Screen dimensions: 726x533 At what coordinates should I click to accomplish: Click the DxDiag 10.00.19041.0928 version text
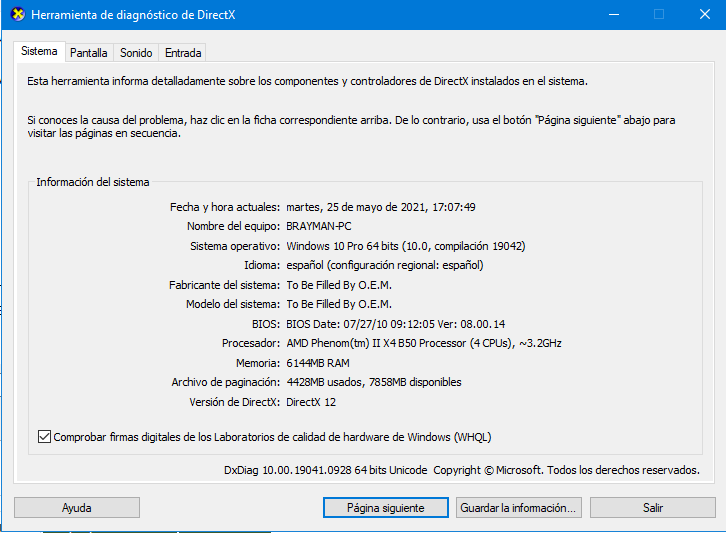[325, 470]
